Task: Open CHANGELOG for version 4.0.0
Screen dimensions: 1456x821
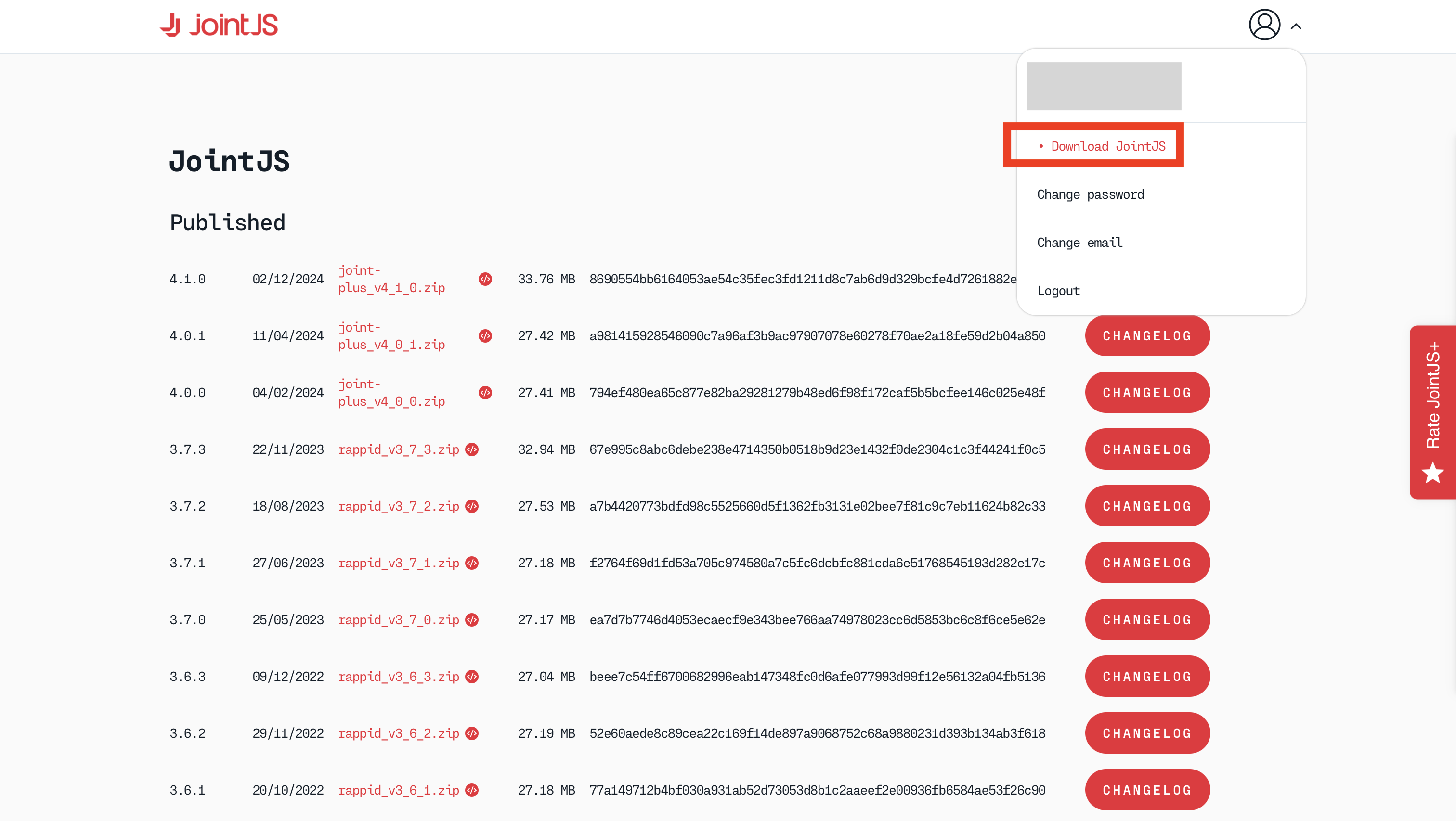Action: pos(1147,392)
